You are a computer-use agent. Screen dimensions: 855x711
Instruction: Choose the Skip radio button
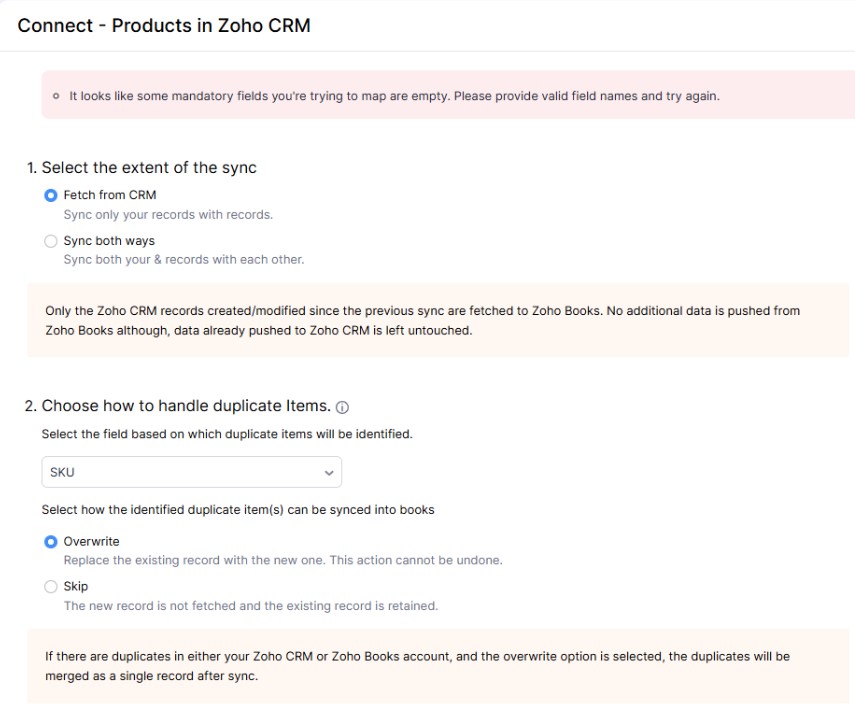pyautogui.click(x=51, y=587)
